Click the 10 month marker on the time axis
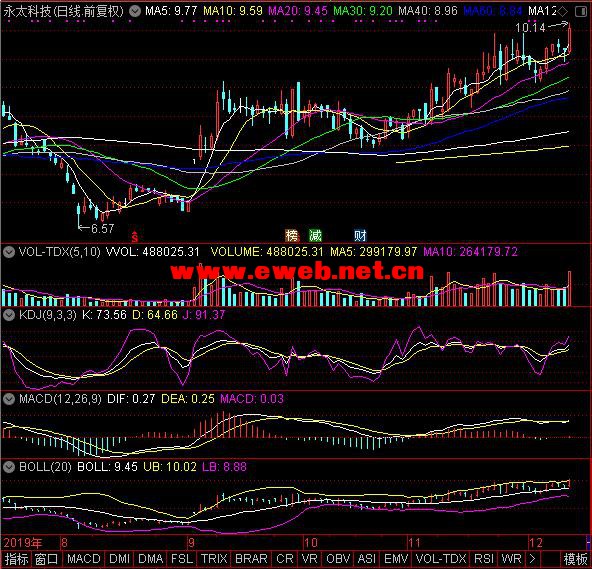Screen dimensions: 592x569 [x=311, y=543]
